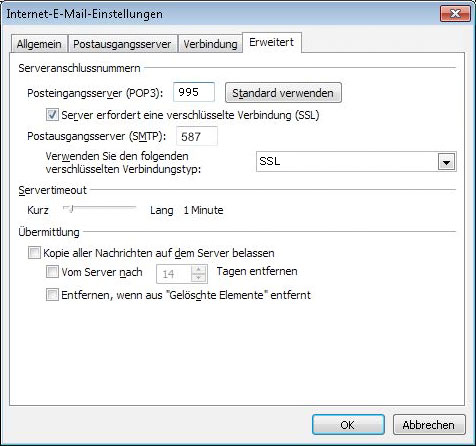The height and width of the screenshot is (446, 476).
Task: Click the Servertimeout slider handle
Action: pyautogui.click(x=70, y=209)
